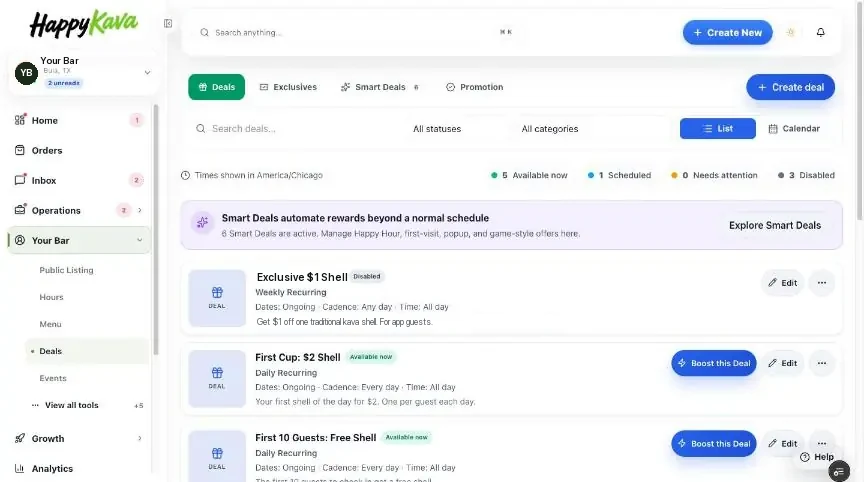The height and width of the screenshot is (482, 864).
Task: Click the Smart Deals sparkle banner icon
Action: point(202,223)
